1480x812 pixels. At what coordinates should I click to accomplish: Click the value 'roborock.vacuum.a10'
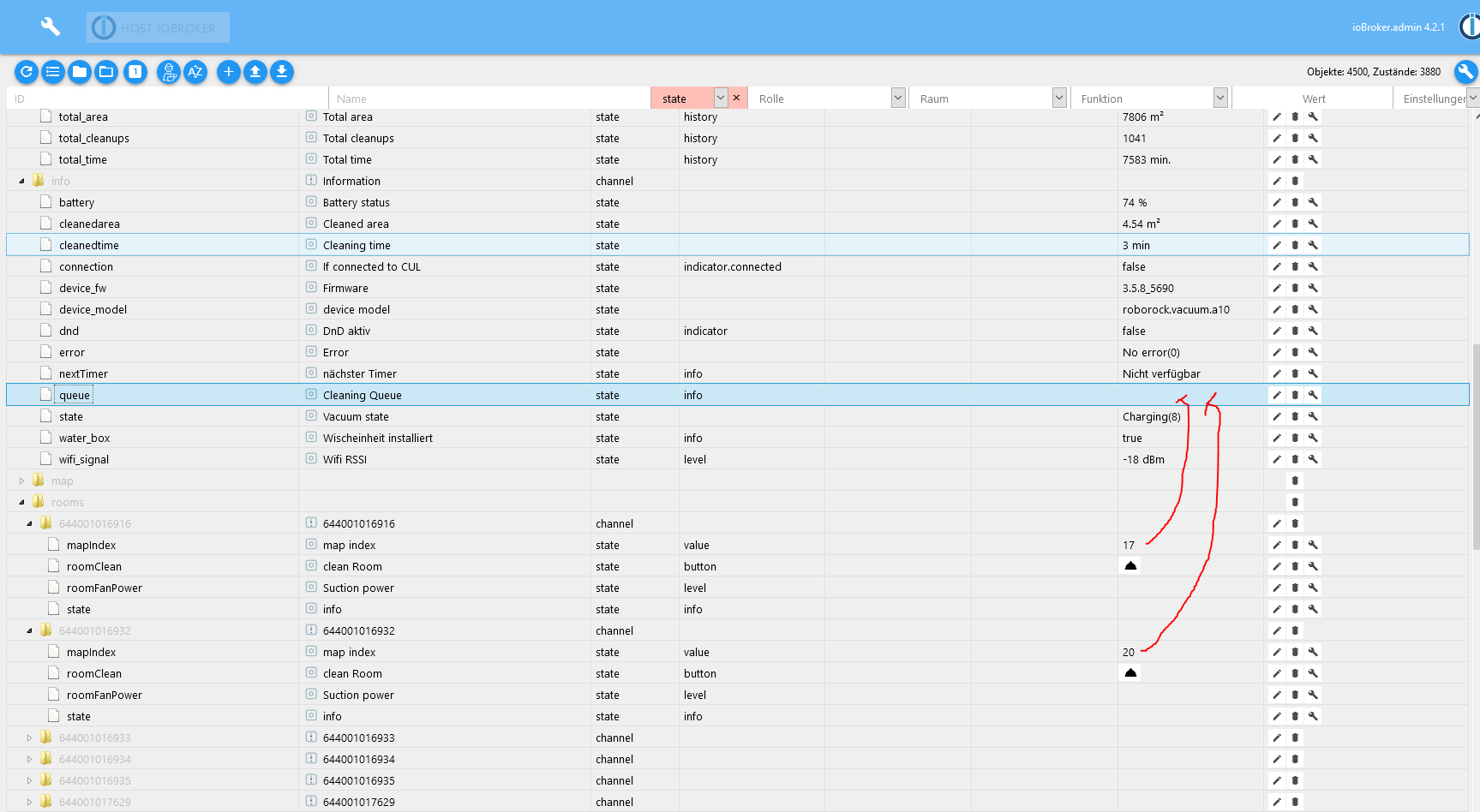click(x=1176, y=309)
